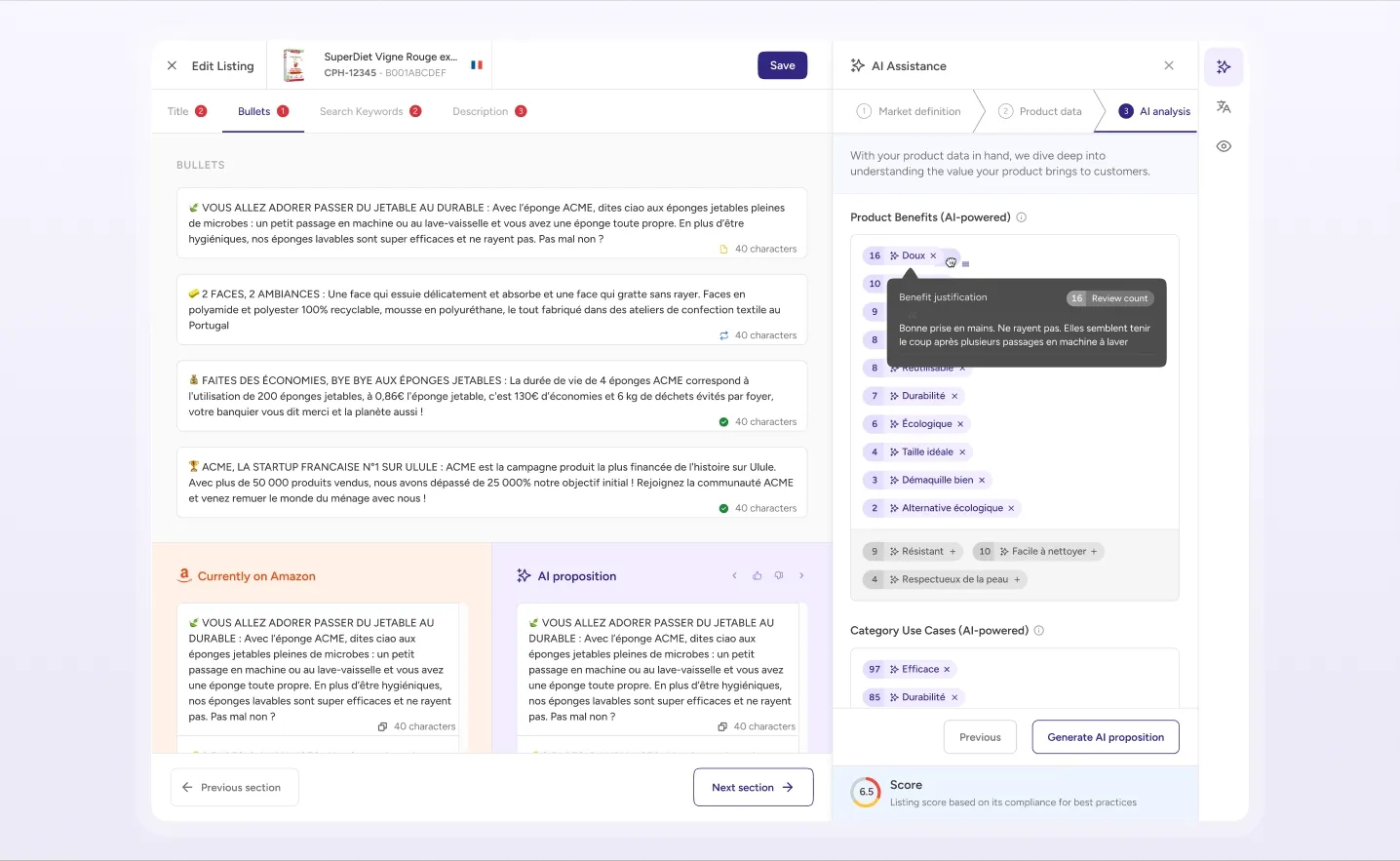Screen dimensions: 1400x861
Task: Click the AI proposition sparkle icon
Action: [x=524, y=575]
